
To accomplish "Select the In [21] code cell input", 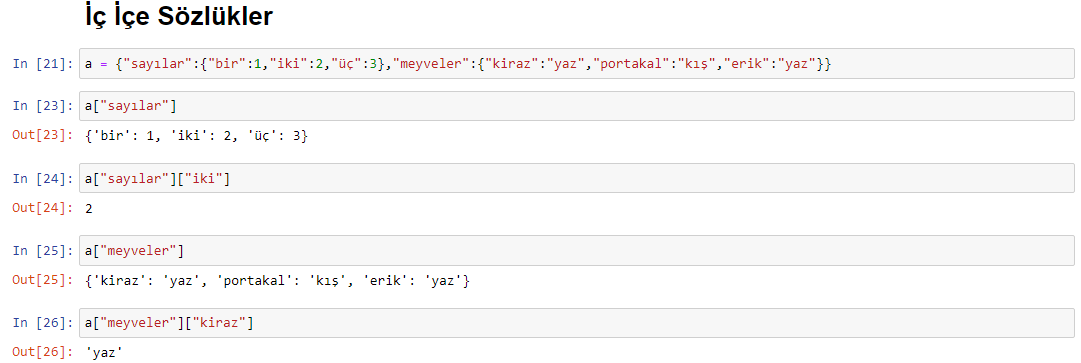I will [577, 63].
